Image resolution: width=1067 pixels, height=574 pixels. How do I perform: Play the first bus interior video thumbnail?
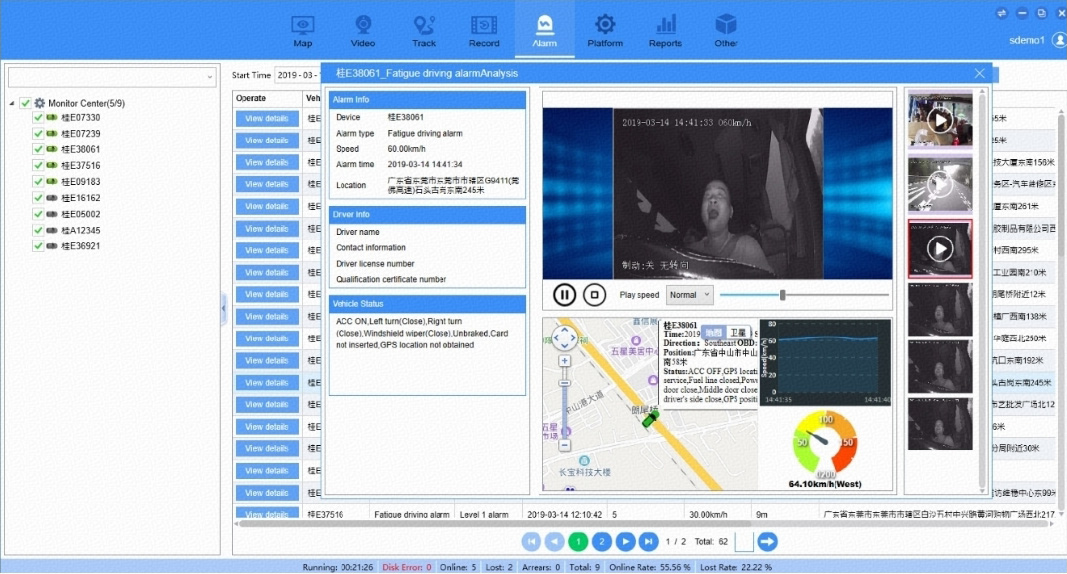pyautogui.click(x=940, y=121)
